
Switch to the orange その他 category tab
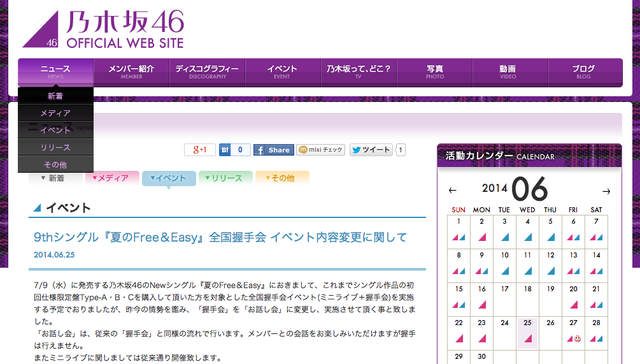coord(282,178)
